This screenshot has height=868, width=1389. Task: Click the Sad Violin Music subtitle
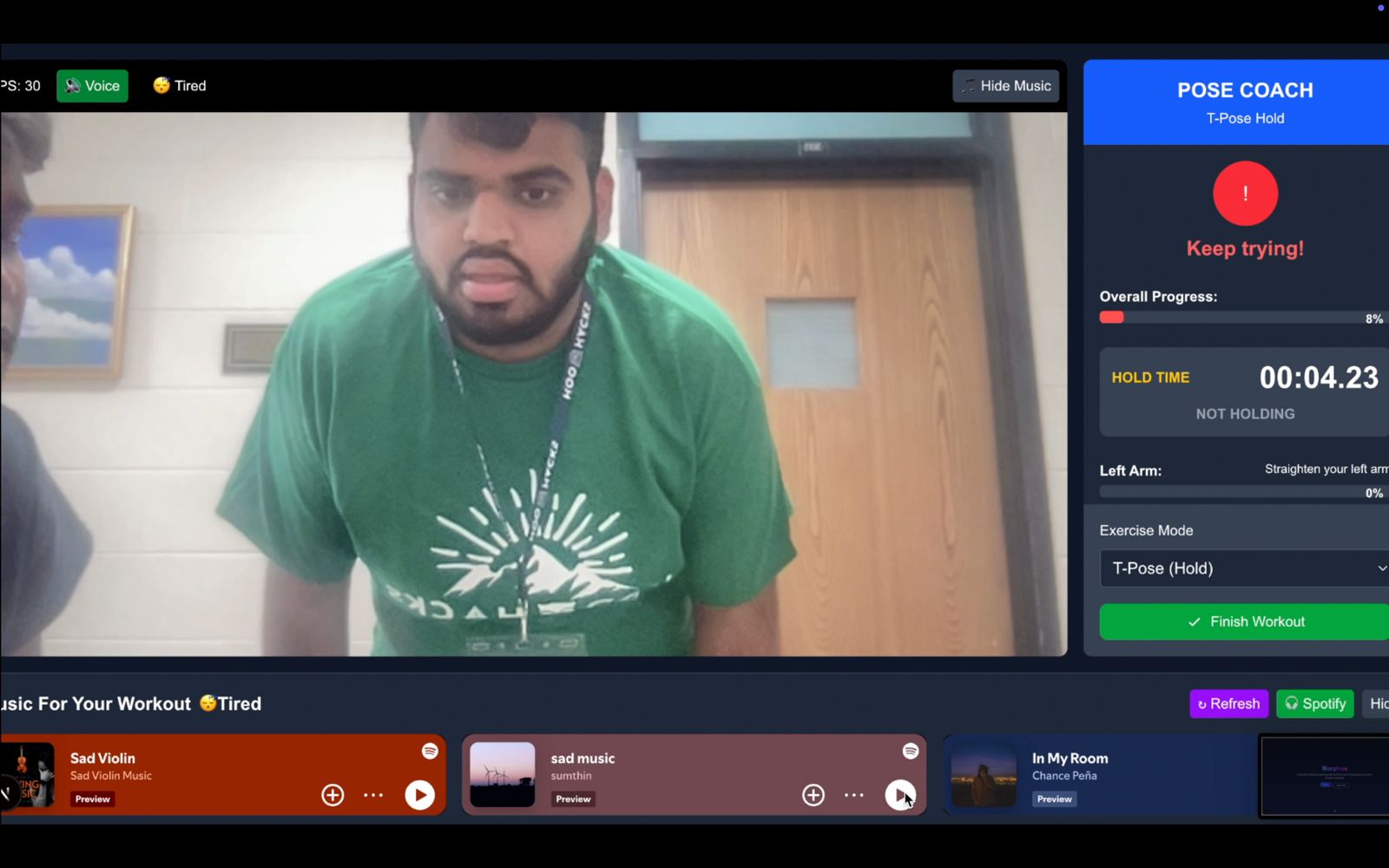tap(111, 776)
